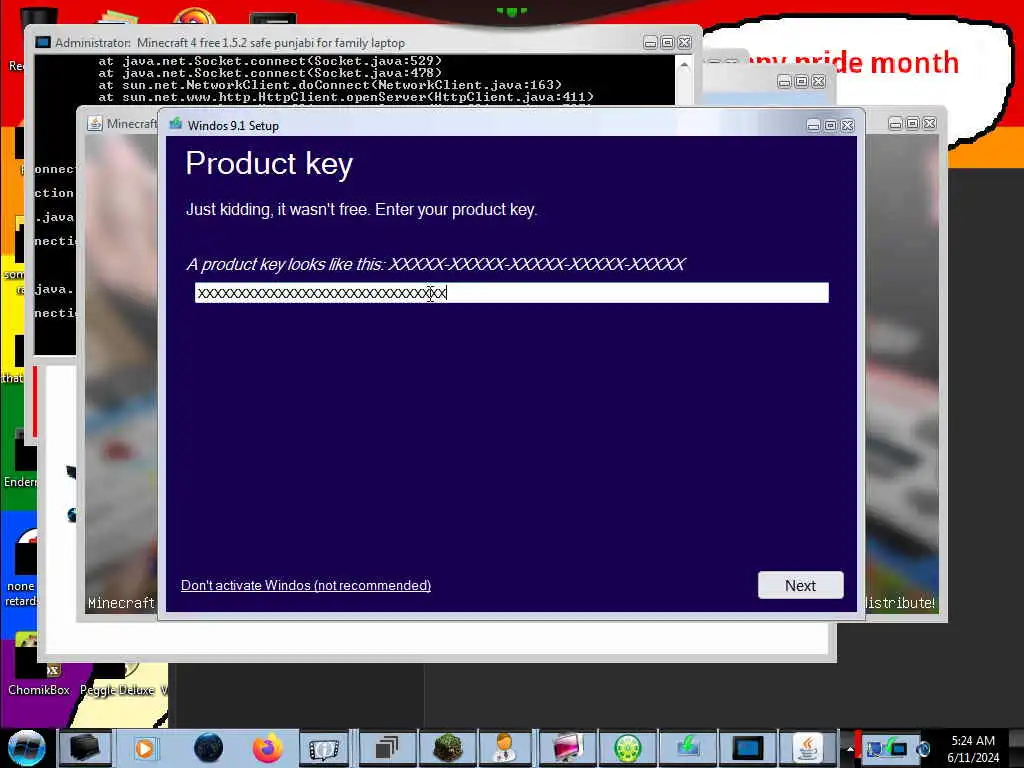Switch to the command prompt taskbar icon
The image size is (1024, 768).
coord(748,748)
